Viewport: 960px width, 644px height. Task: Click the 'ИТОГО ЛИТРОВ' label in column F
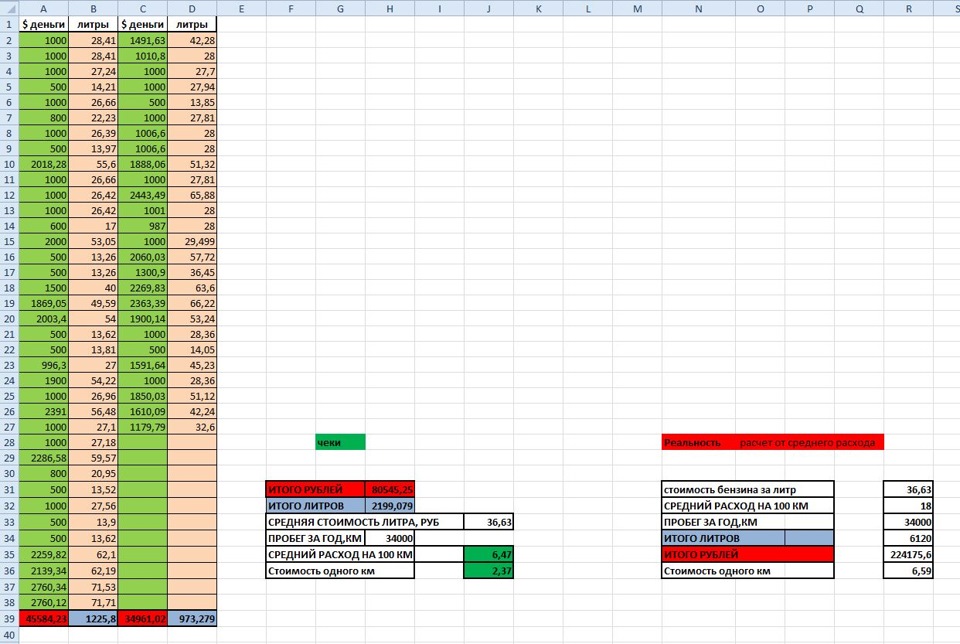click(x=315, y=506)
